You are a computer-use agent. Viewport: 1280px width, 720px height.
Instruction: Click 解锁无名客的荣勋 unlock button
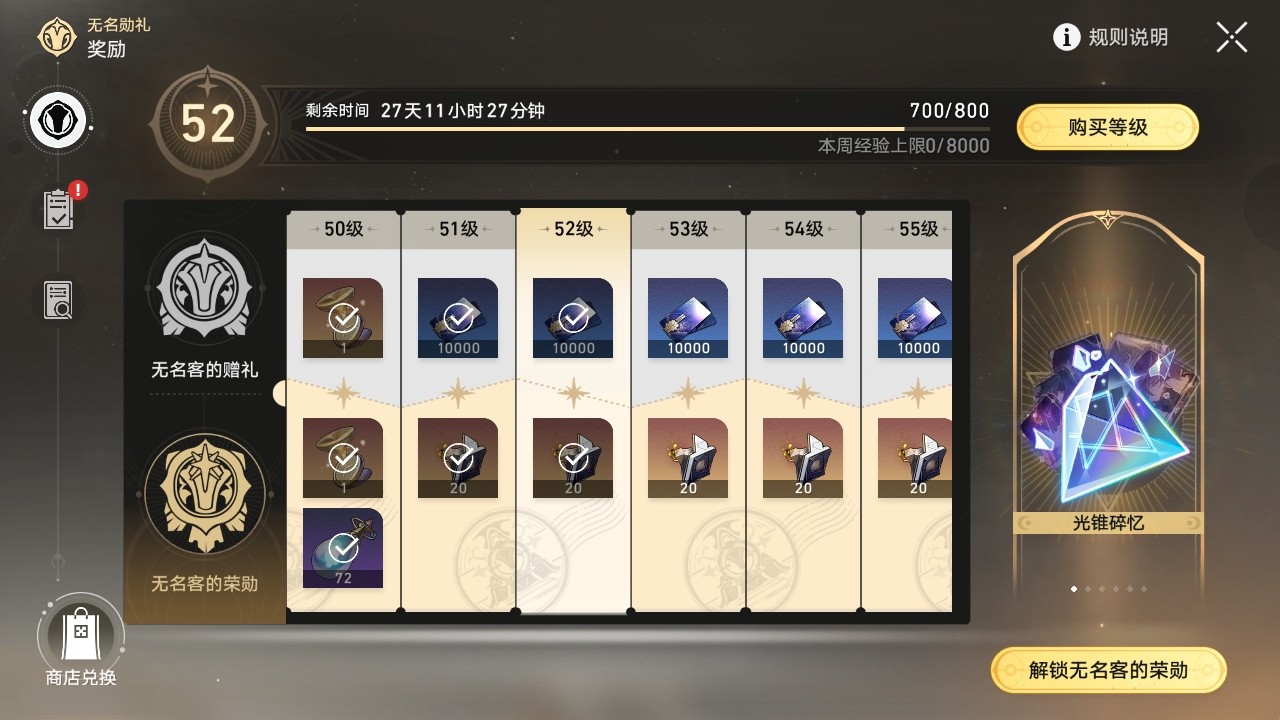click(x=1108, y=670)
